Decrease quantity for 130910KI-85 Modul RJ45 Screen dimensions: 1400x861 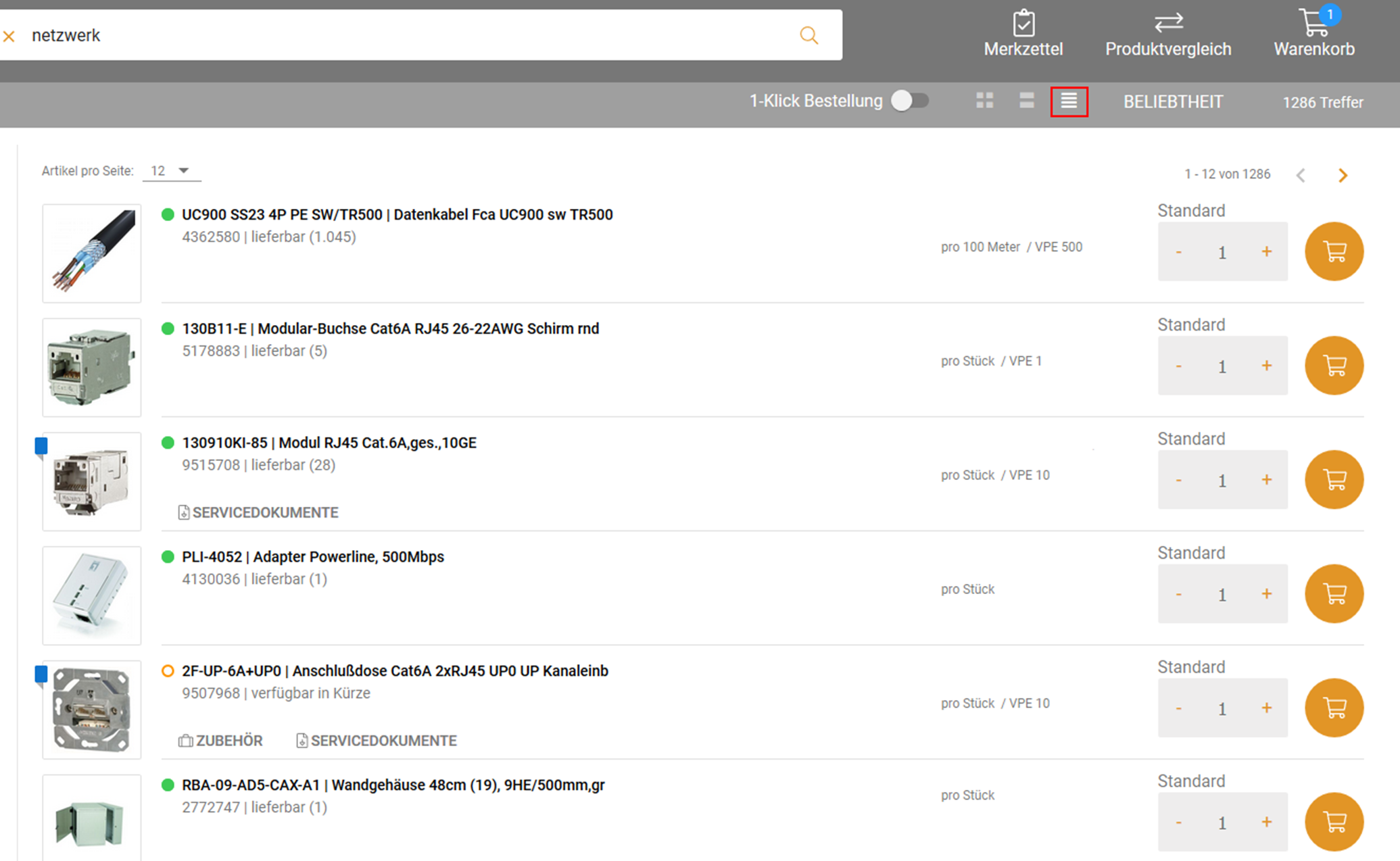(x=1178, y=480)
